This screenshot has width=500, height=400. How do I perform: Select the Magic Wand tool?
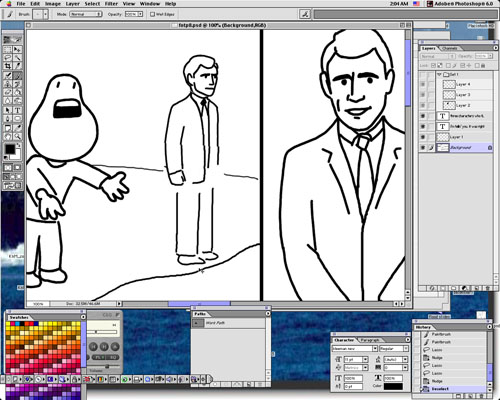click(18, 57)
